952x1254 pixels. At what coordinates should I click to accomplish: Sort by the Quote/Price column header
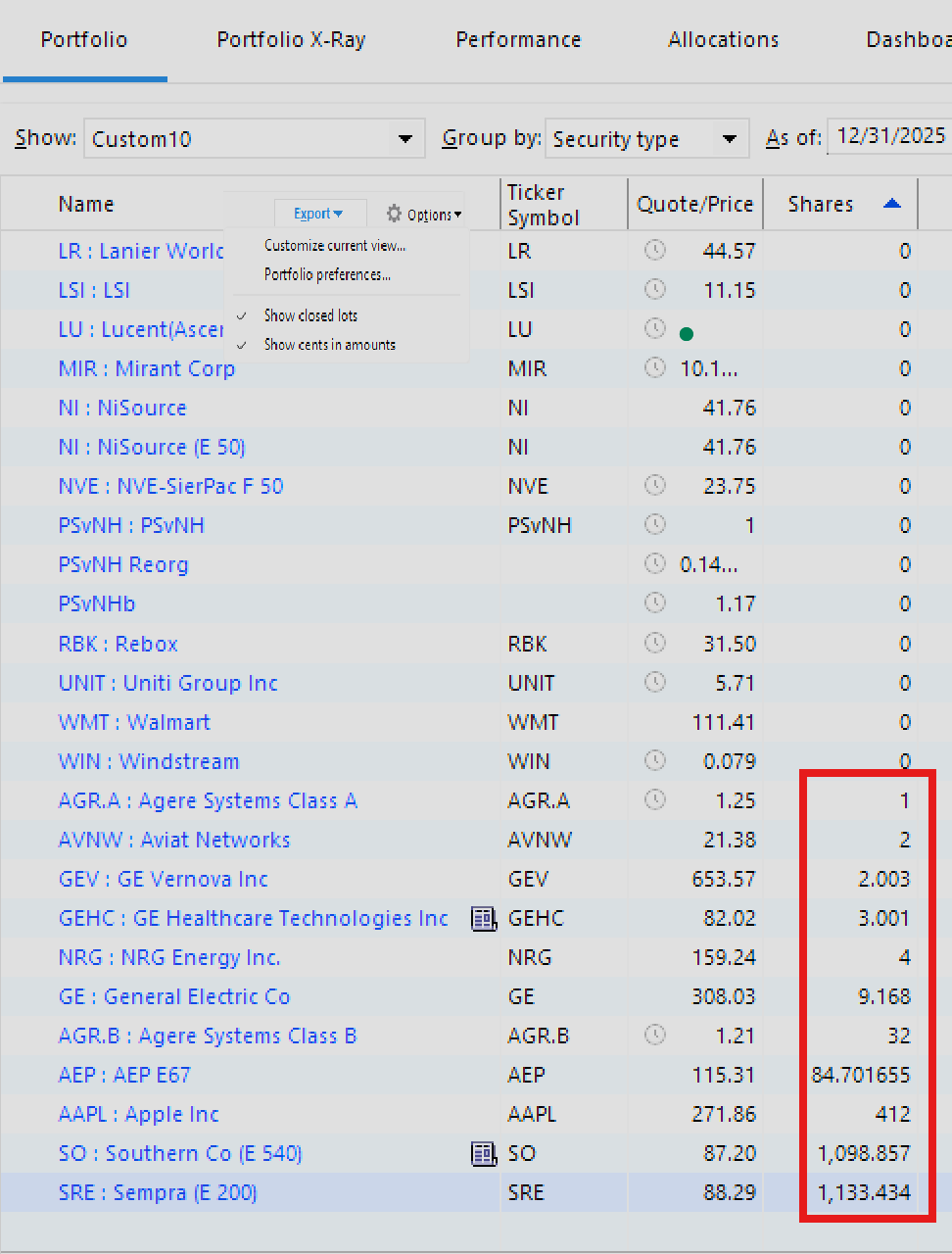tap(695, 204)
